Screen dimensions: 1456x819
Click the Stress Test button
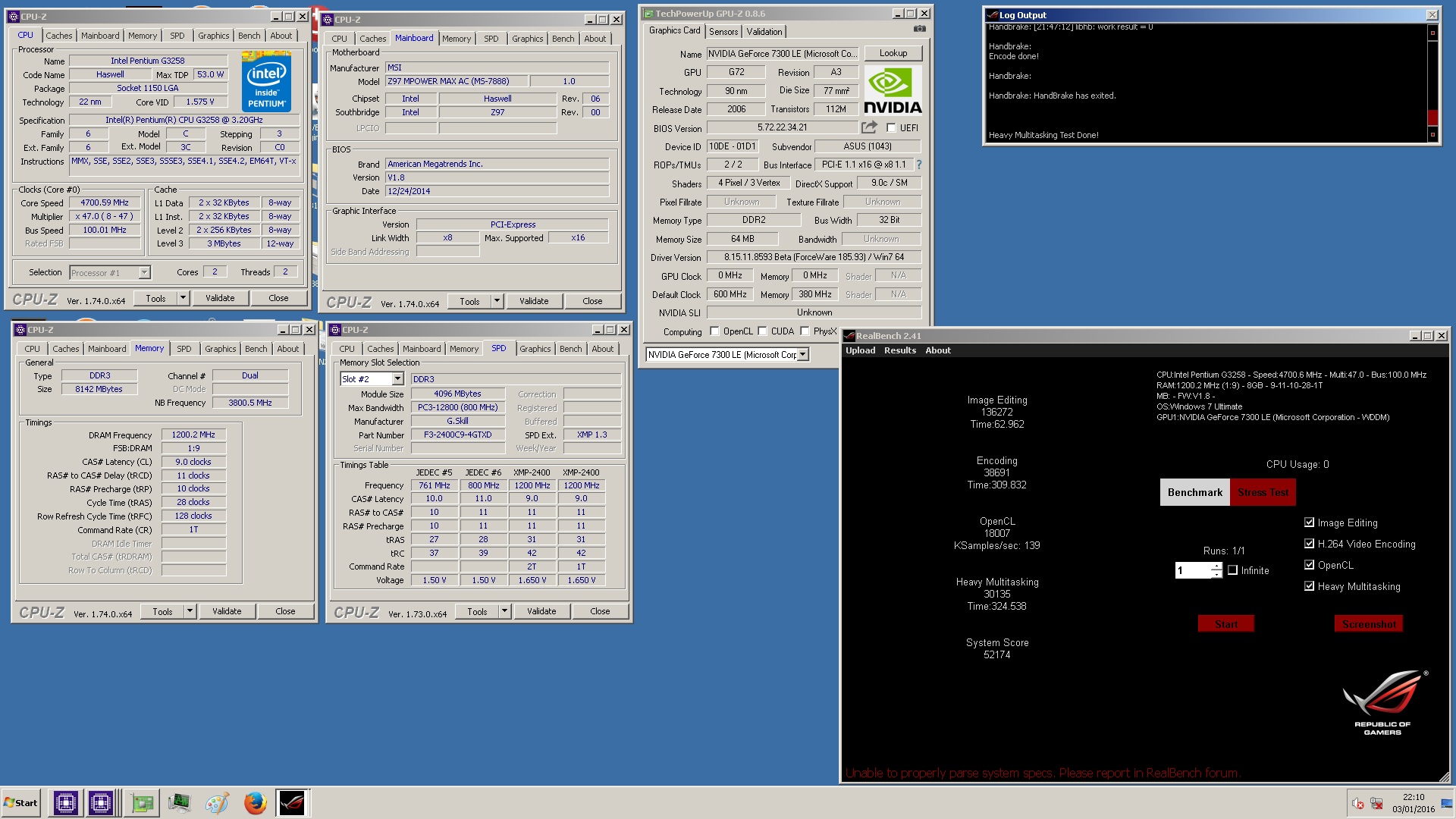coord(1263,492)
